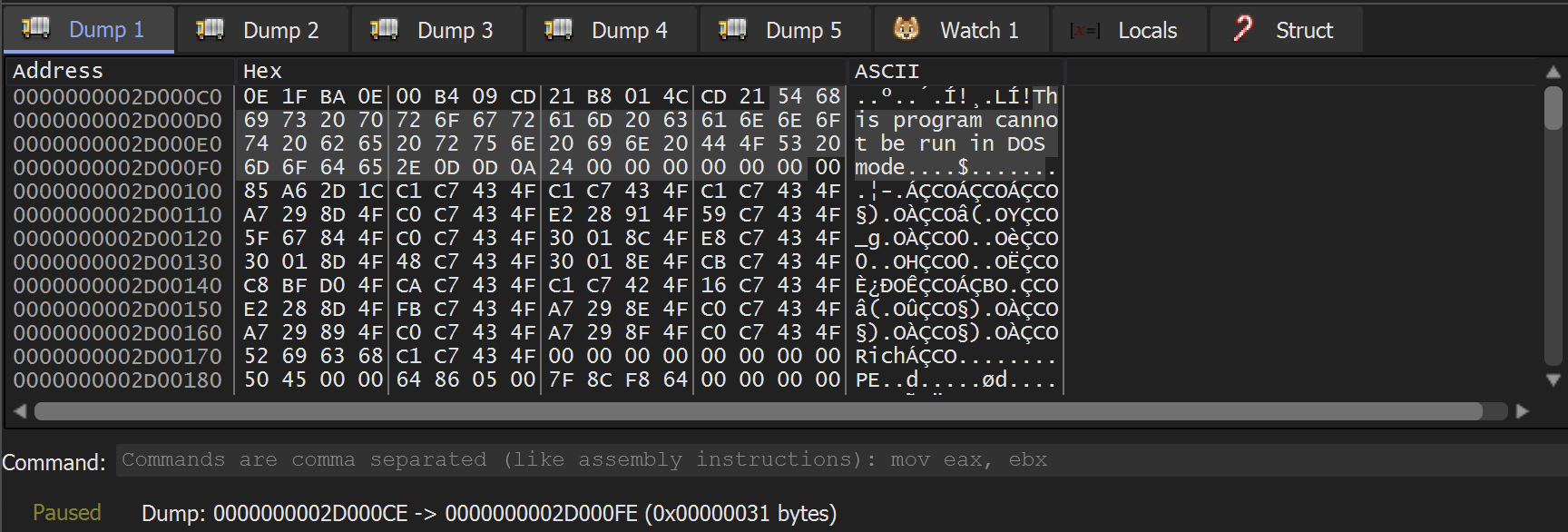Click the Dump 1 tab memory icon
Viewport: 1568px width, 532px height.
[35, 29]
